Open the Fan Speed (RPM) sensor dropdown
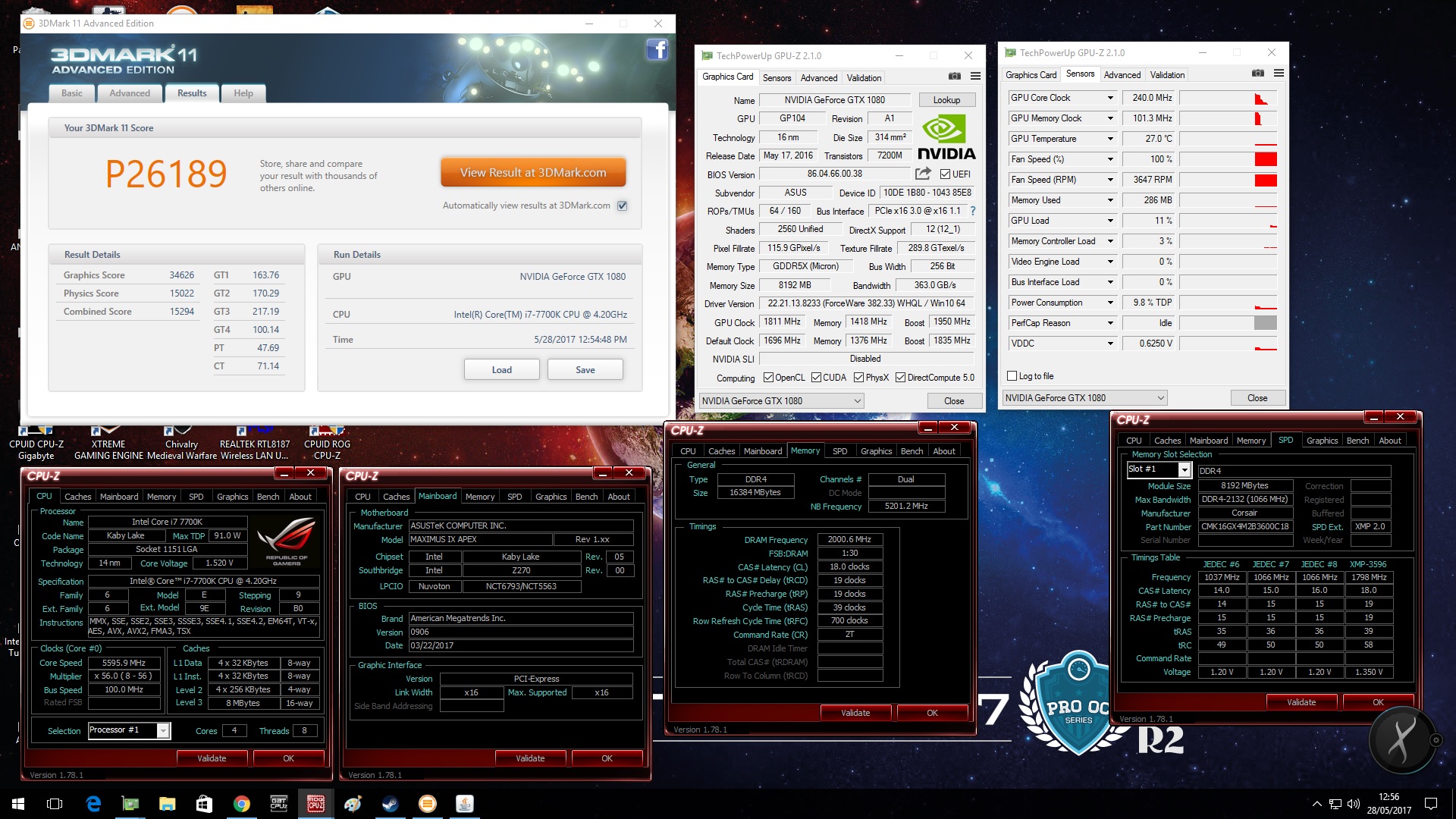Image resolution: width=1456 pixels, height=819 pixels. point(1110,180)
